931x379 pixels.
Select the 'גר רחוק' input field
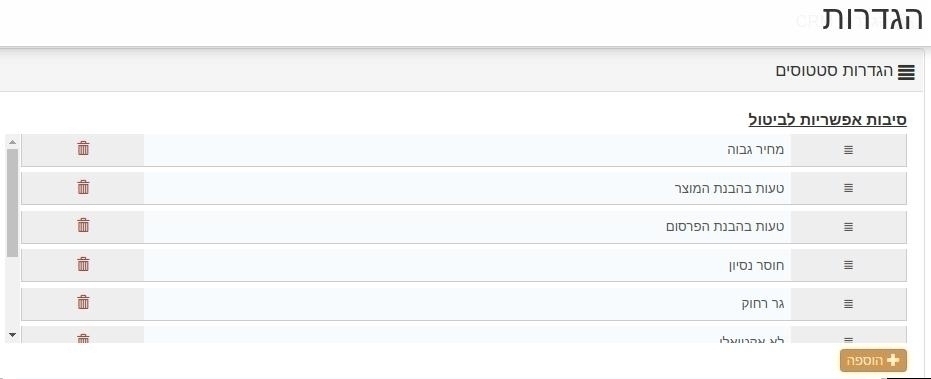click(x=467, y=304)
